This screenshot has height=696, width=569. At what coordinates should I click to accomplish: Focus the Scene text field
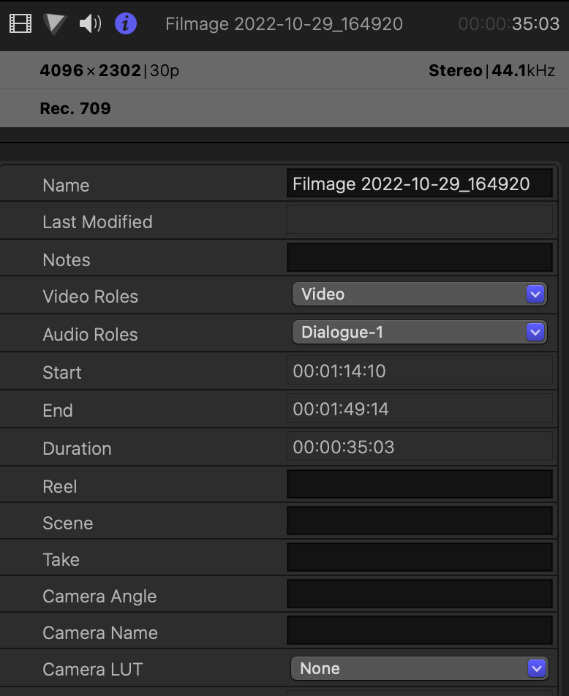tap(419, 521)
